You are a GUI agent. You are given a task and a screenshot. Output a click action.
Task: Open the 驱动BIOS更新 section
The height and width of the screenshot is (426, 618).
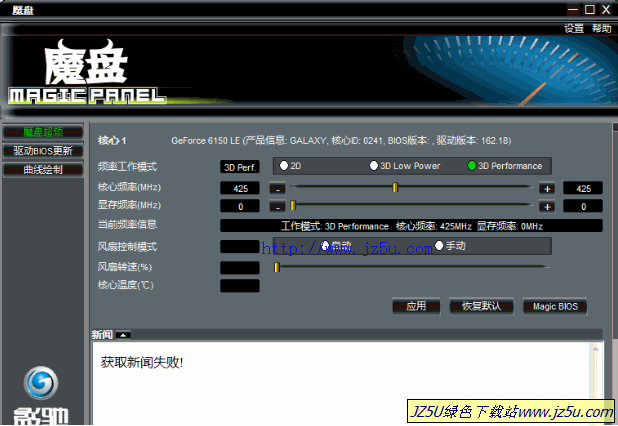43,151
